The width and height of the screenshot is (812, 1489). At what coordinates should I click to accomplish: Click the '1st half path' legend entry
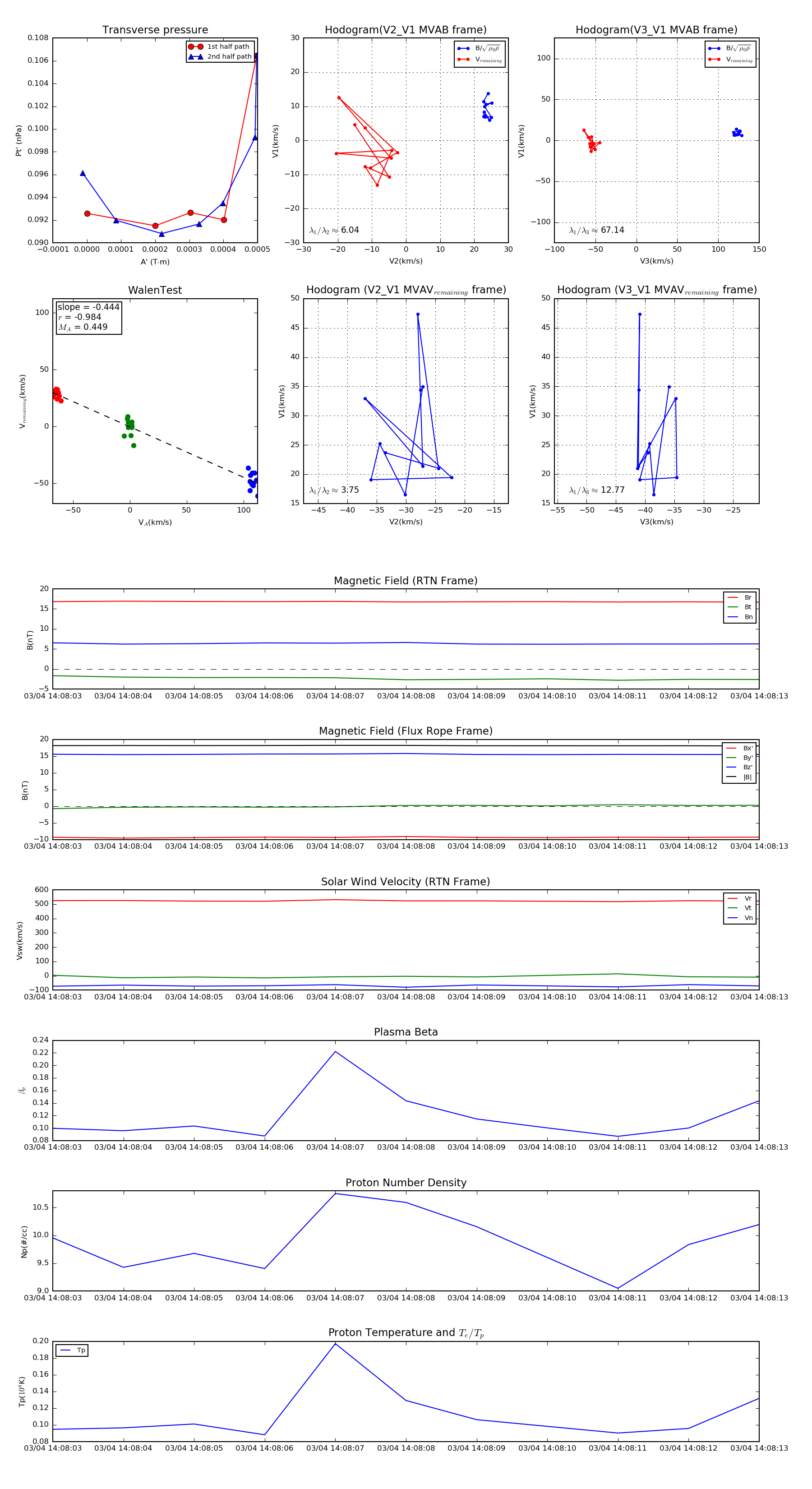(220, 47)
